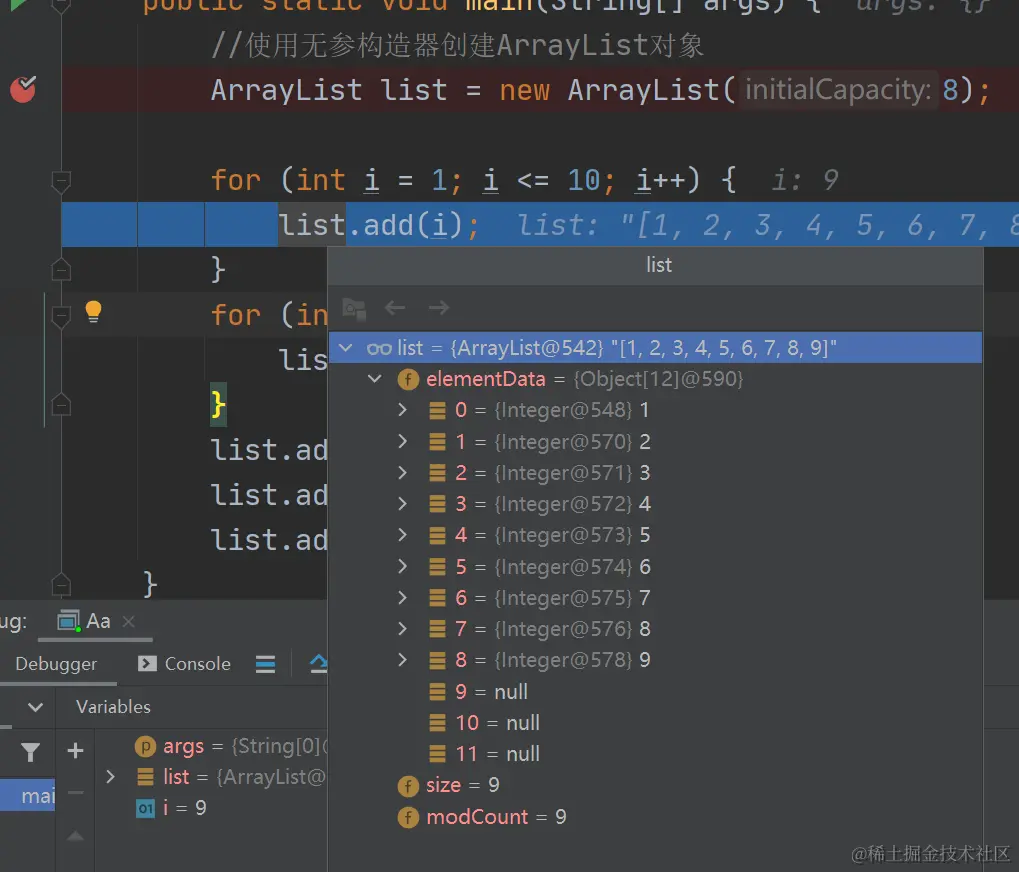This screenshot has width=1019, height=872.
Task: Click the parameter icon beside args
Action: tap(146, 747)
